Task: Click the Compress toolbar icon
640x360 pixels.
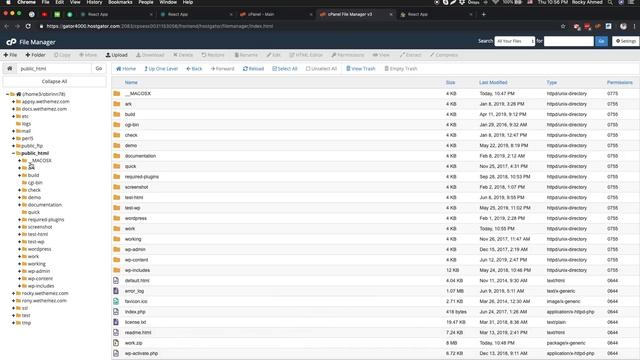Action: [x=444, y=55]
